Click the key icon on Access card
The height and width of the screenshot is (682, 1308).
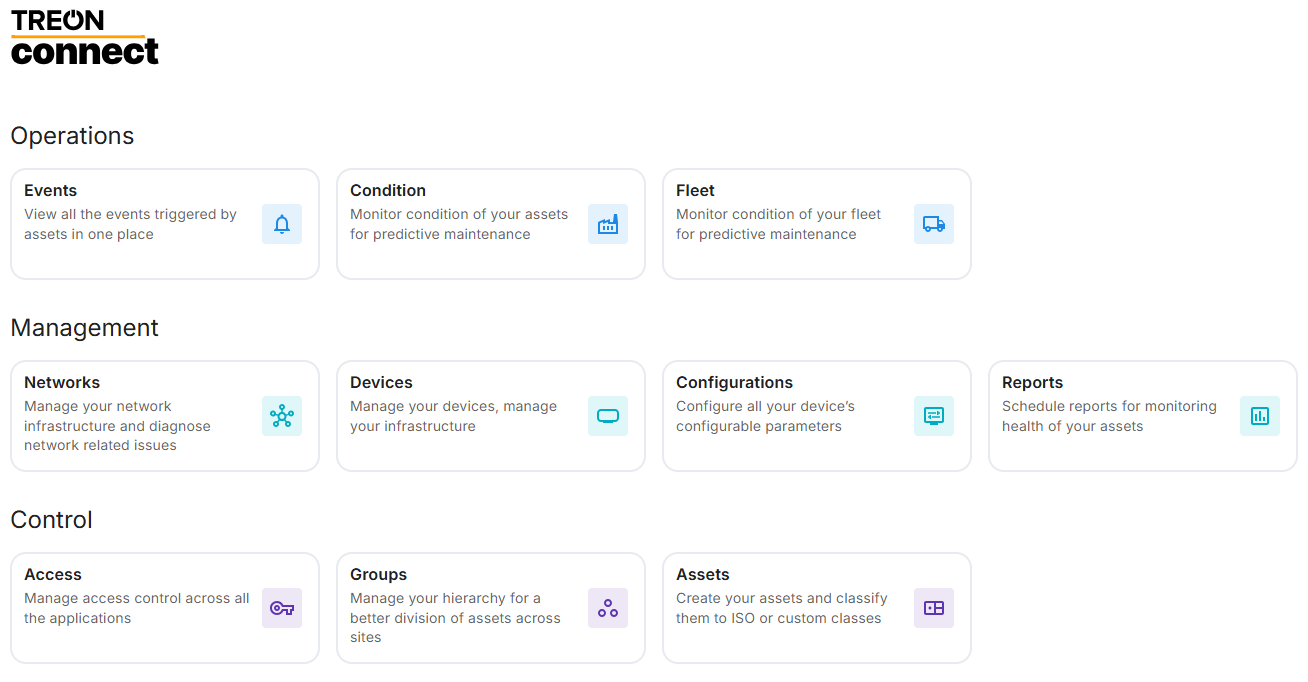tap(282, 608)
